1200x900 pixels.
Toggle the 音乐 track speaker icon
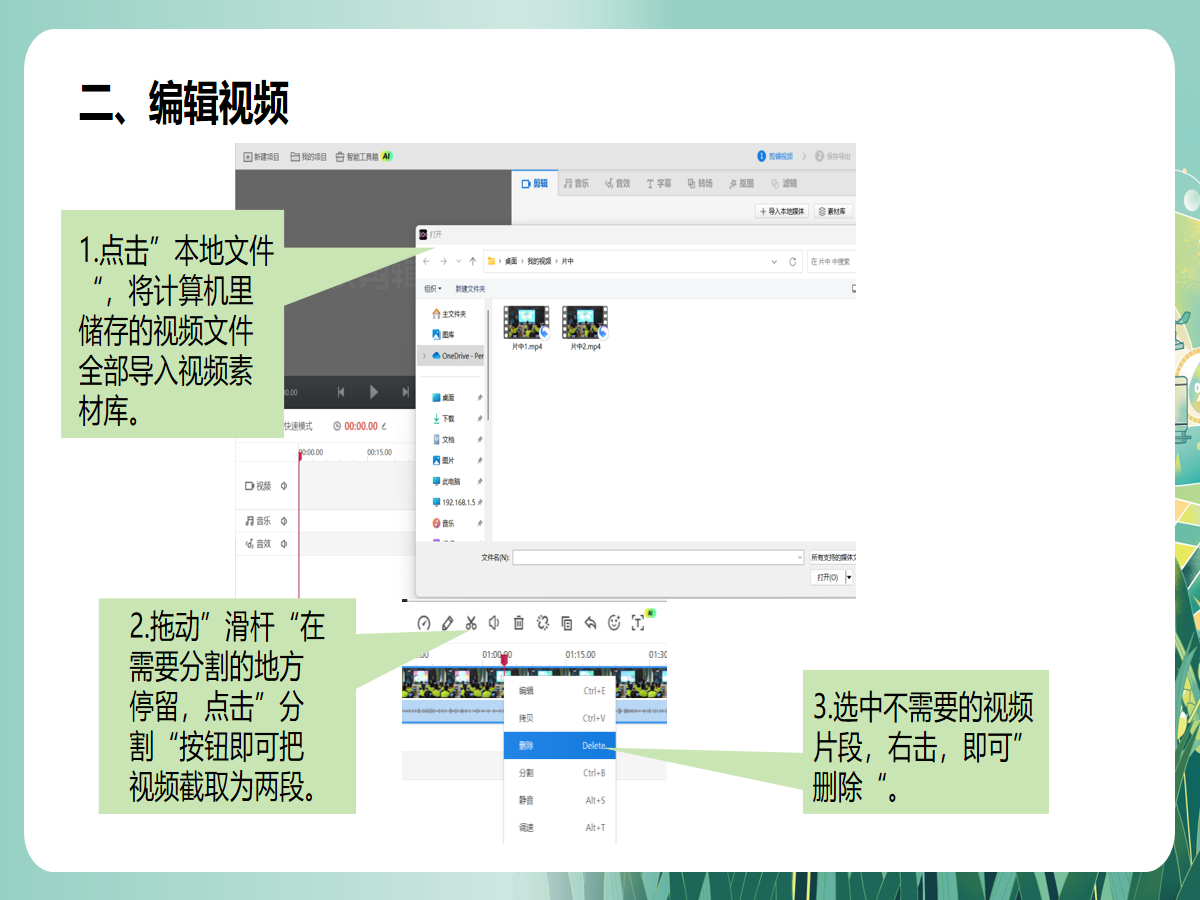point(284,521)
